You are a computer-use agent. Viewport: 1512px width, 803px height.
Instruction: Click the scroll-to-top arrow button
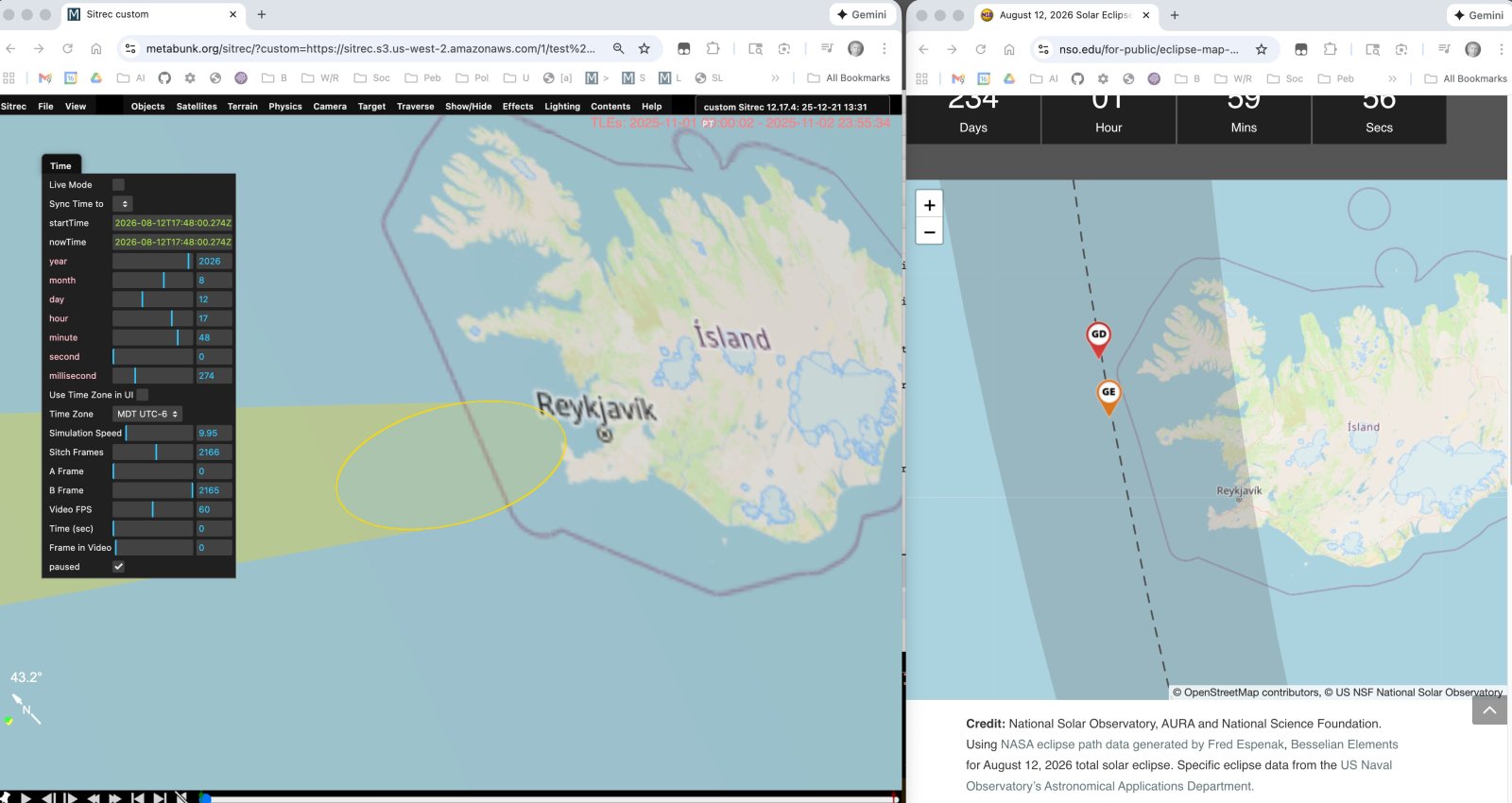pos(1489,710)
